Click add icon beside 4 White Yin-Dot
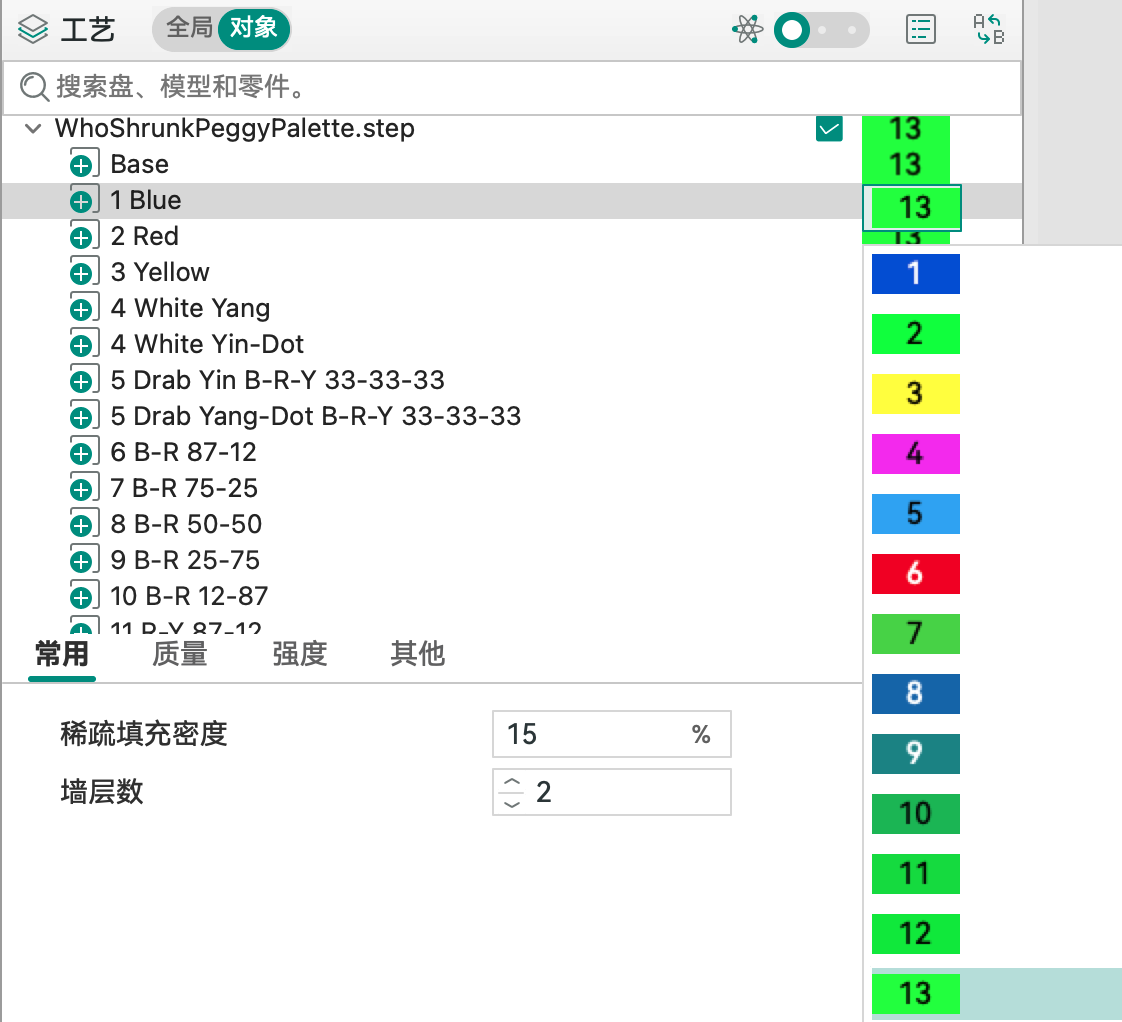The width and height of the screenshot is (1122, 1022). pyautogui.click(x=83, y=344)
